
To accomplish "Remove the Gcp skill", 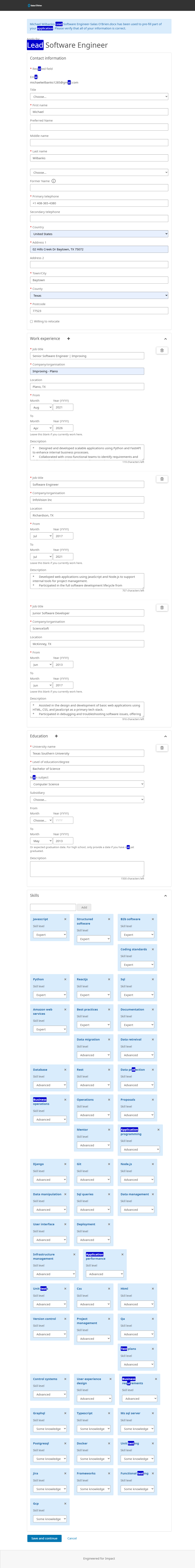I will pyautogui.click(x=65, y=1503).
